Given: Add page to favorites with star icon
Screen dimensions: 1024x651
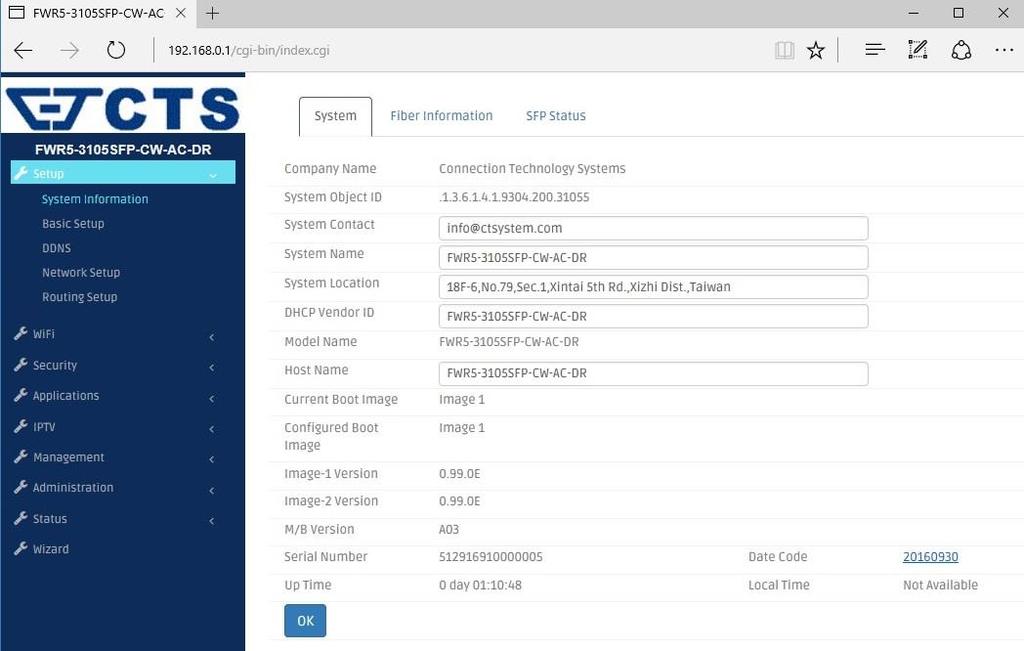Looking at the screenshot, I should tap(816, 50).
